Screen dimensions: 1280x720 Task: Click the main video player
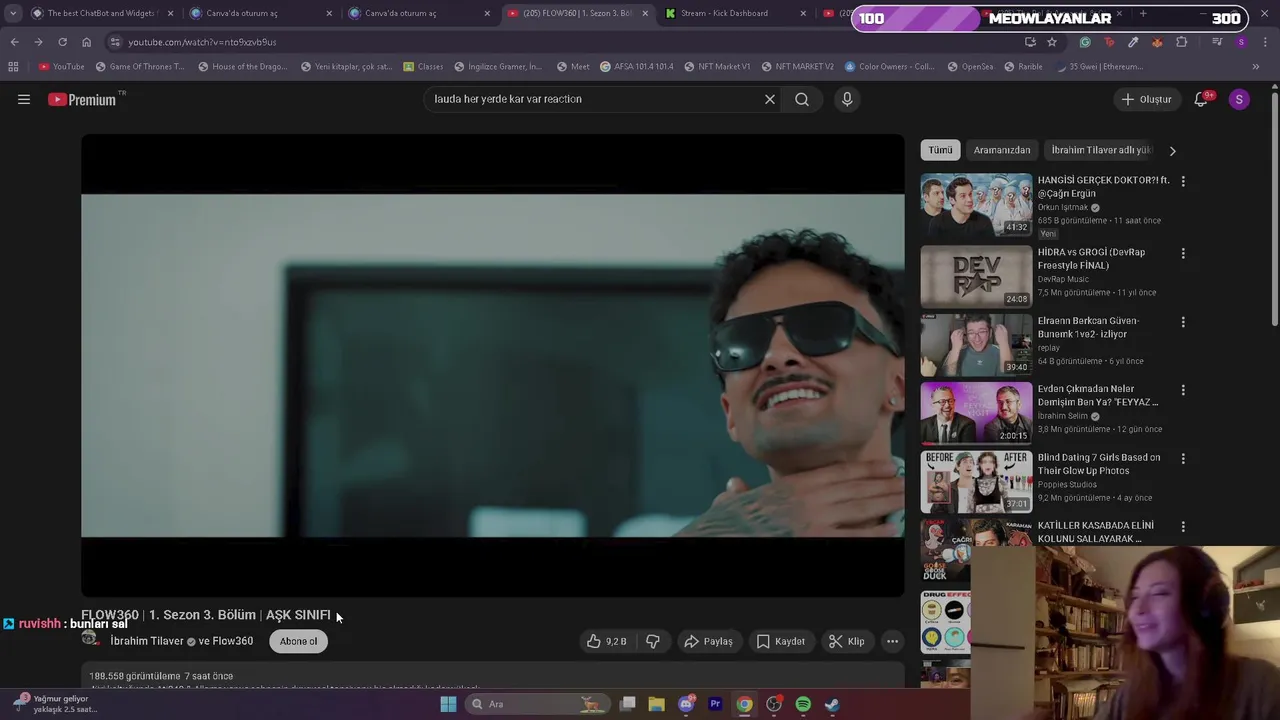tap(493, 366)
